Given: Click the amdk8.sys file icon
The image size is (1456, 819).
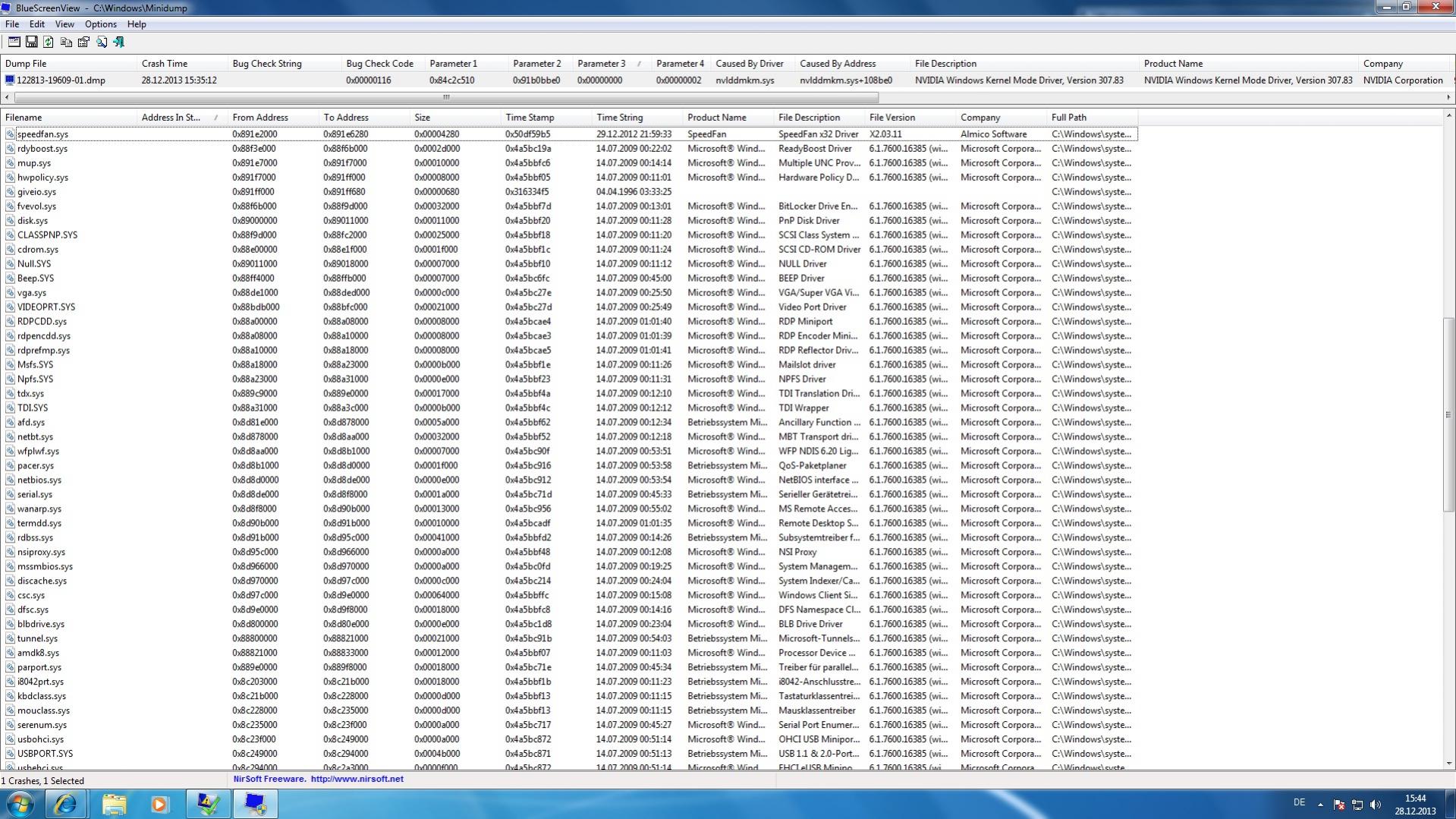Looking at the screenshot, I should (x=10, y=654).
